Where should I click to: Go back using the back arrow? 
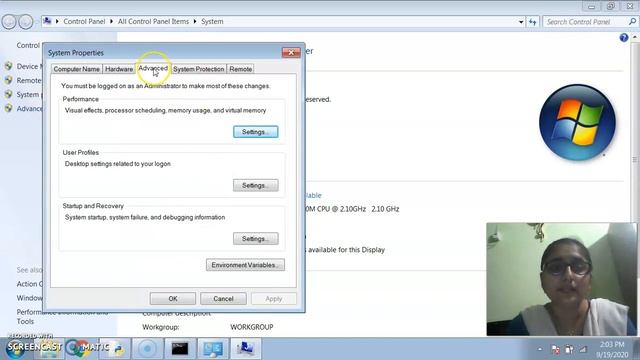click(x=9, y=22)
